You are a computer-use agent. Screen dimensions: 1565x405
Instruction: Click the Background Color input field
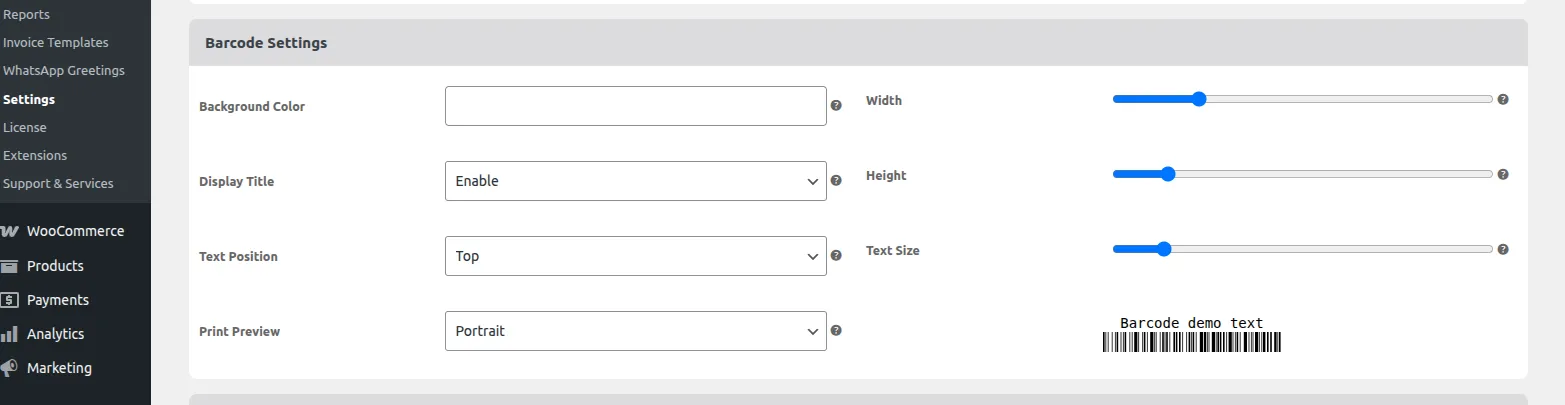click(x=635, y=106)
